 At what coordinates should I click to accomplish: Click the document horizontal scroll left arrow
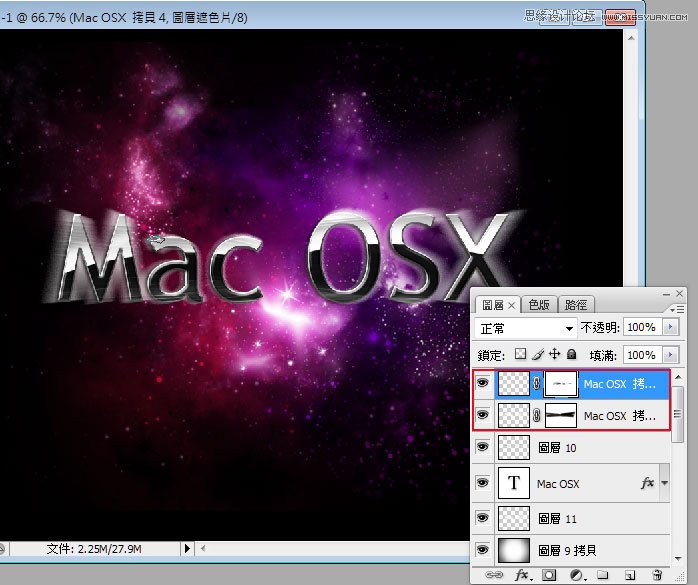point(203,548)
